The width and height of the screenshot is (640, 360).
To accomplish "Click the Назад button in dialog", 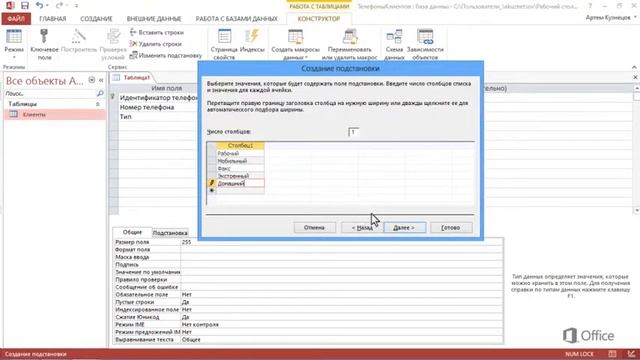I will tap(362, 227).
